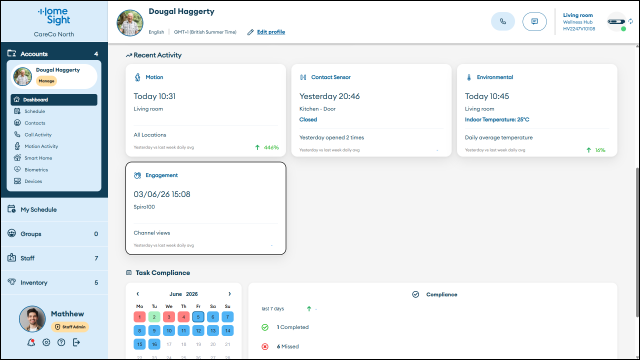
Task: Open the Environmental card
Action: point(537,110)
